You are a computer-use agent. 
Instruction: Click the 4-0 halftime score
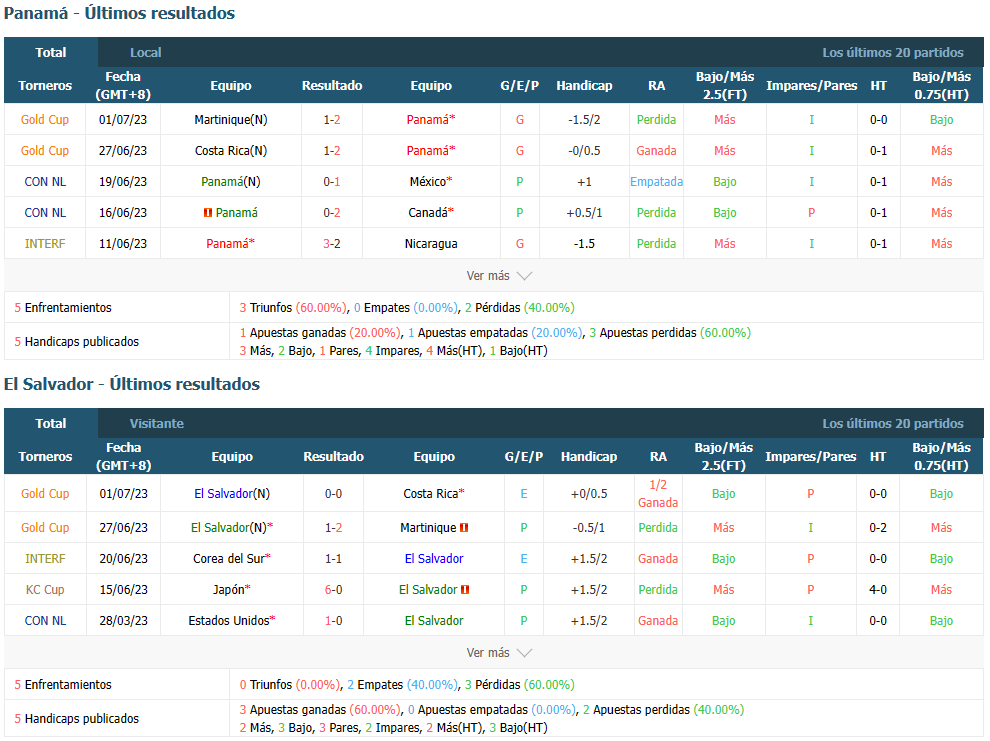(878, 590)
